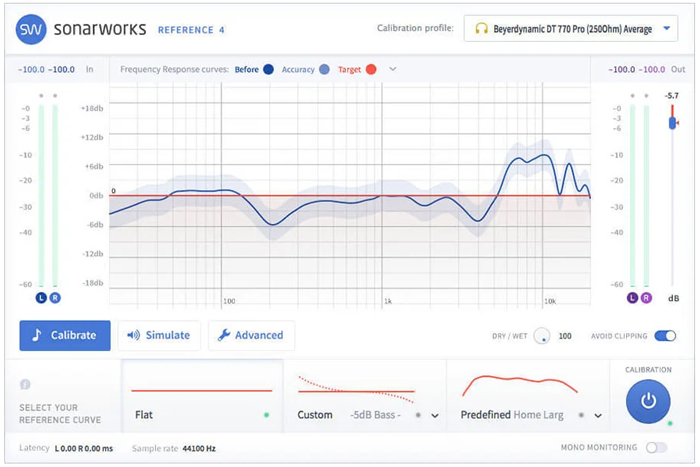Click the output gain slider handle
The image size is (700, 467).
click(x=672, y=123)
